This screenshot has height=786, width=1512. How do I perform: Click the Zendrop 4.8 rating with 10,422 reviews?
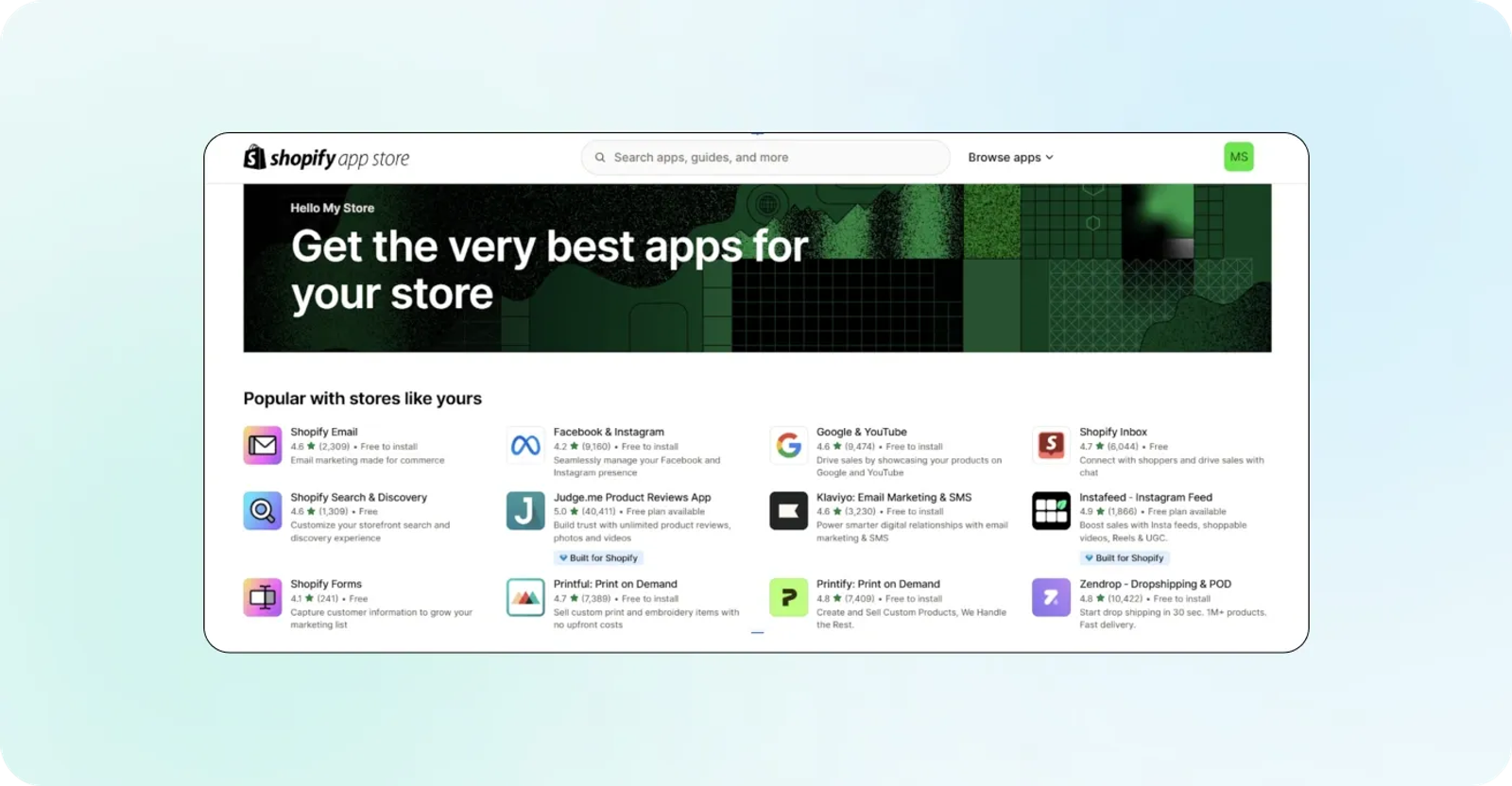click(1111, 598)
